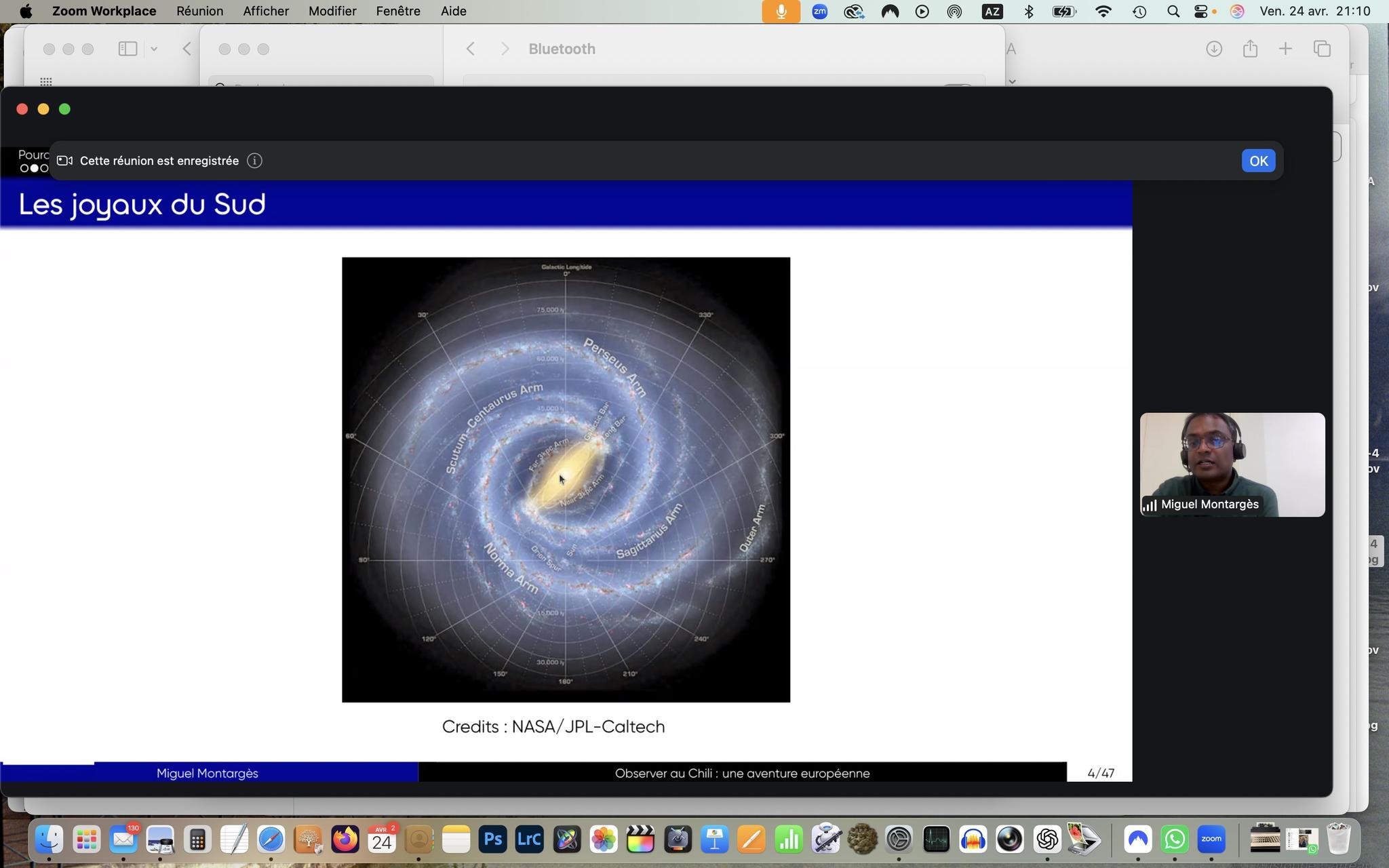The image size is (1389, 868).
Task: Open WhatsApp from the dock
Action: click(1174, 840)
